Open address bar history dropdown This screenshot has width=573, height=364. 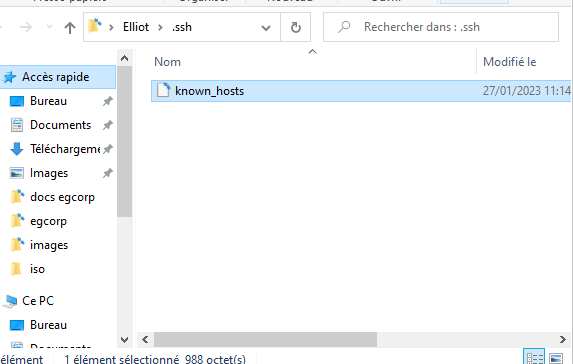(x=266, y=27)
